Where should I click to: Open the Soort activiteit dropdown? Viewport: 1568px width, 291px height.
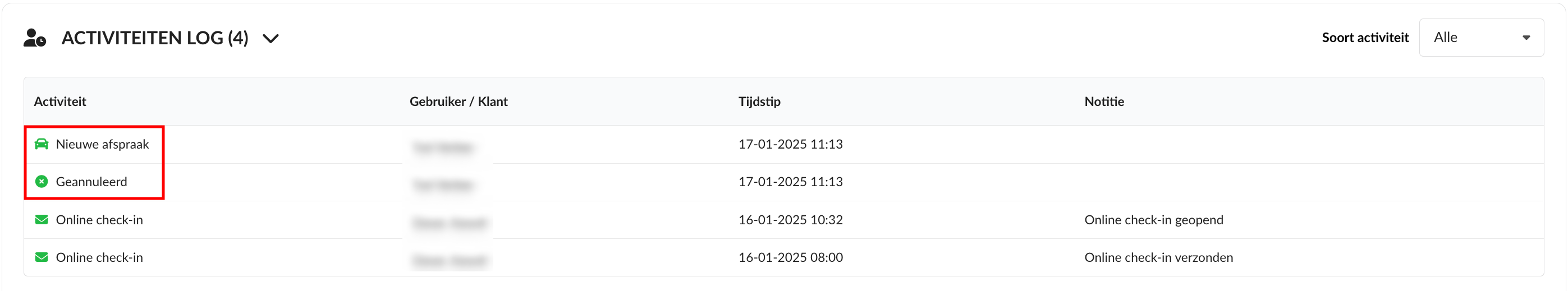click(1480, 38)
